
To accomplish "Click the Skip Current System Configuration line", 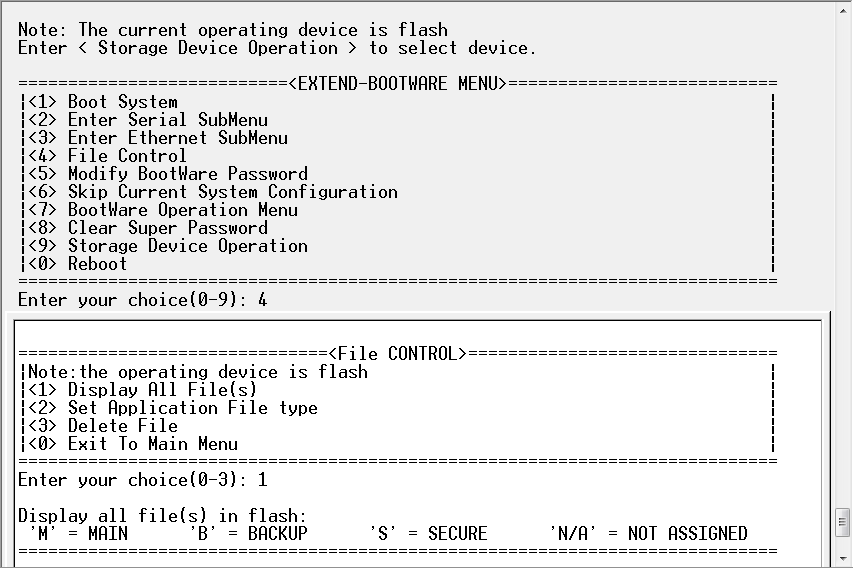I will pyautogui.click(x=232, y=192).
